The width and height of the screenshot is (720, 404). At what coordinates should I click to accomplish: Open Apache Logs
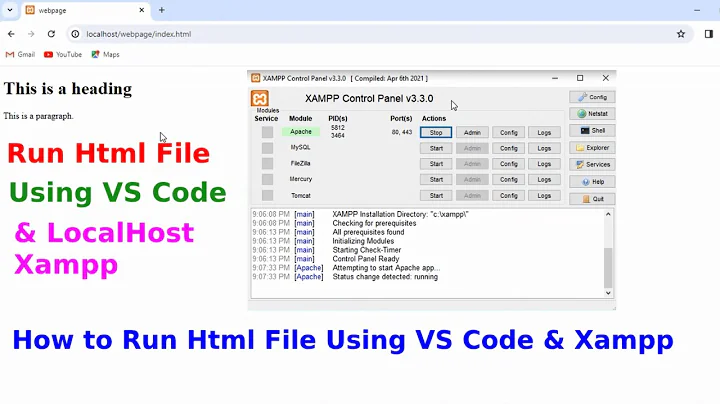(x=544, y=132)
